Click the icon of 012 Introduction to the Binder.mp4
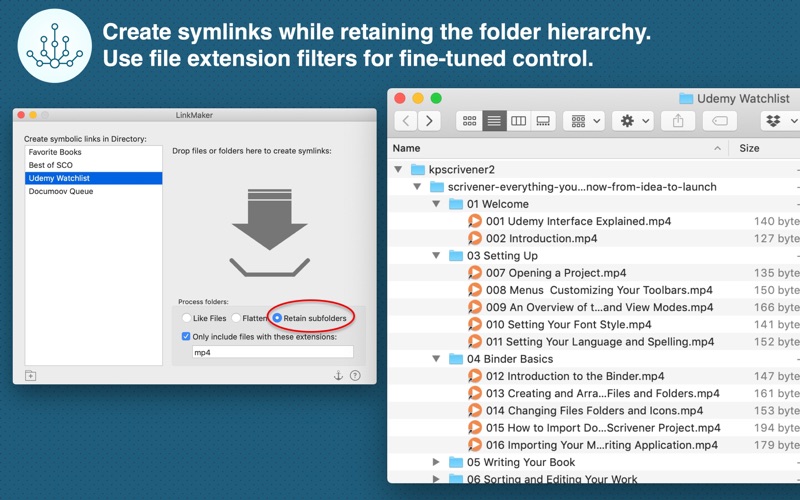Image resolution: width=800 pixels, height=500 pixels. tap(474, 376)
